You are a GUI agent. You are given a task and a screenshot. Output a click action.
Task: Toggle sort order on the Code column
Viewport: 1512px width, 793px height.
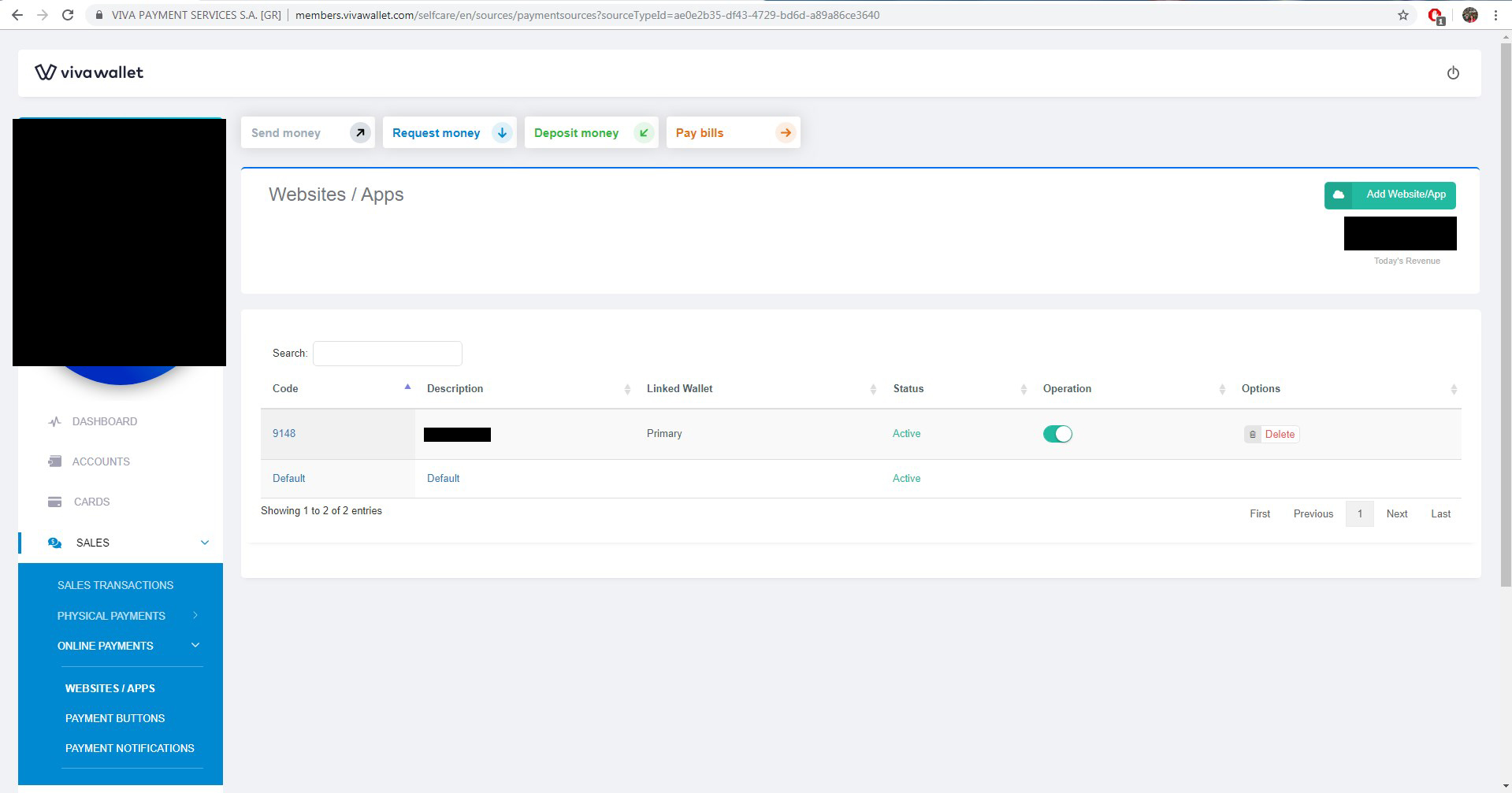(x=407, y=386)
